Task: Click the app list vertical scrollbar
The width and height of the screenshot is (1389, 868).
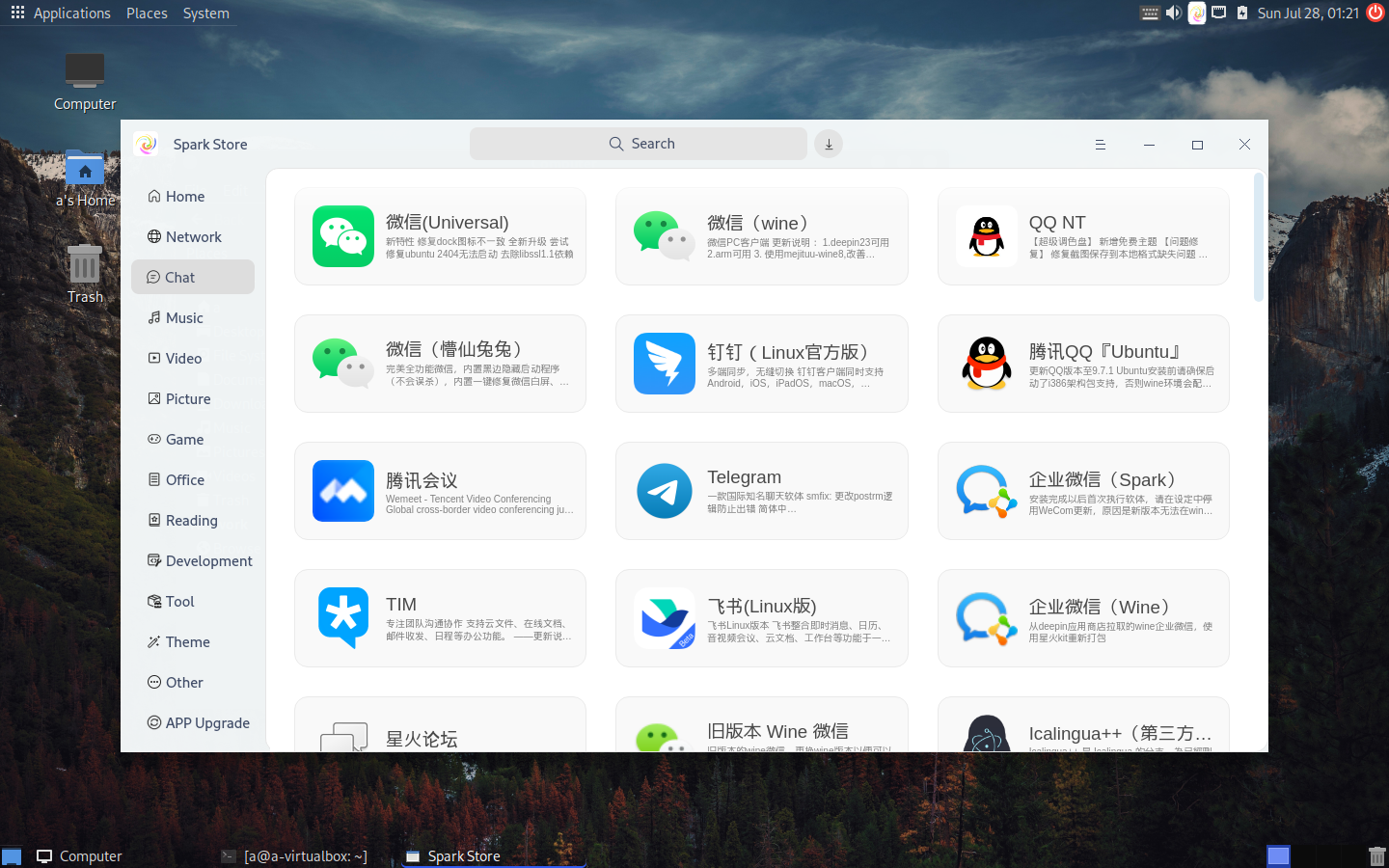Action: [1258, 237]
